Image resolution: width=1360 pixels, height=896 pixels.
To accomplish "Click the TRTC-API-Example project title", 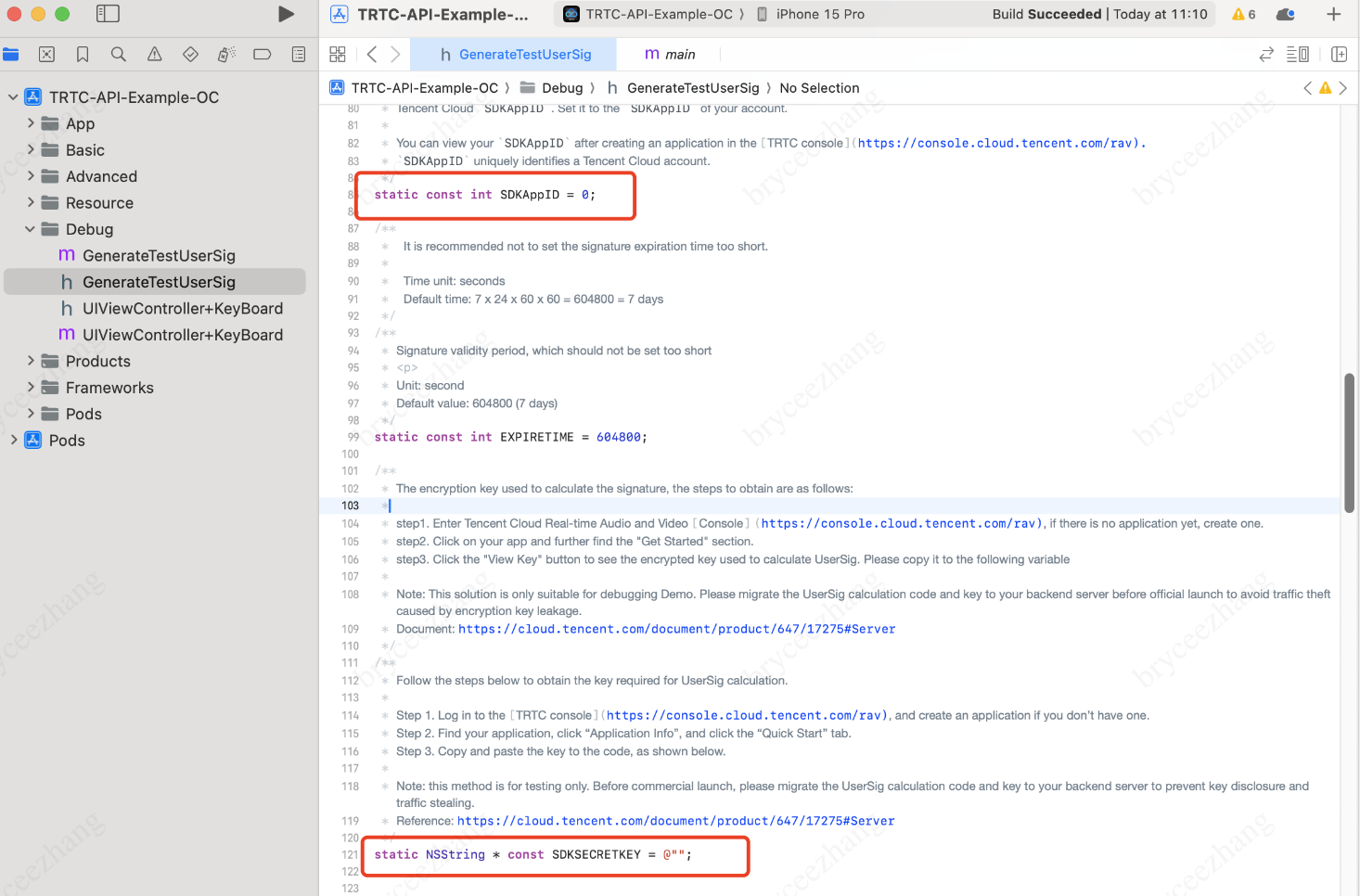I will point(443,14).
